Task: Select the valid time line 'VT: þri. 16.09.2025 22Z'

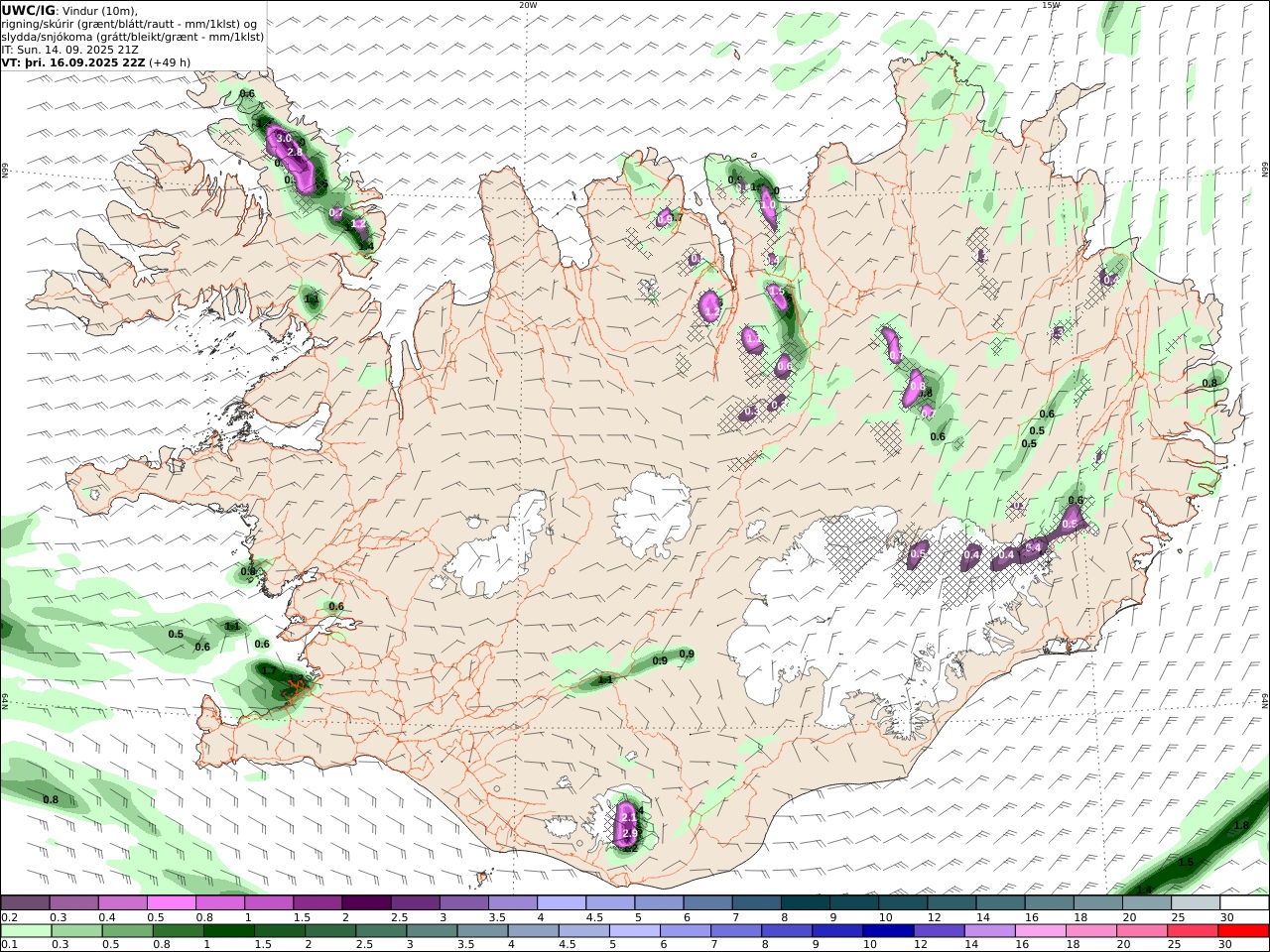Action: 73,62
